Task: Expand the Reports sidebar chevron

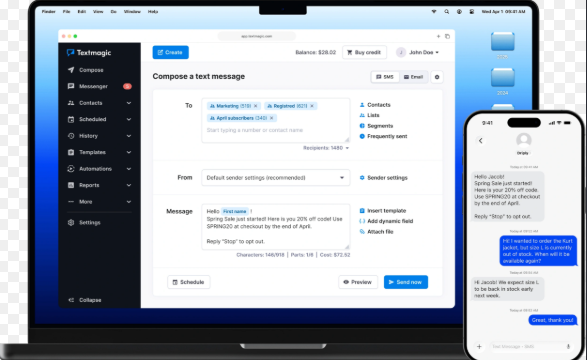Action: click(129, 185)
